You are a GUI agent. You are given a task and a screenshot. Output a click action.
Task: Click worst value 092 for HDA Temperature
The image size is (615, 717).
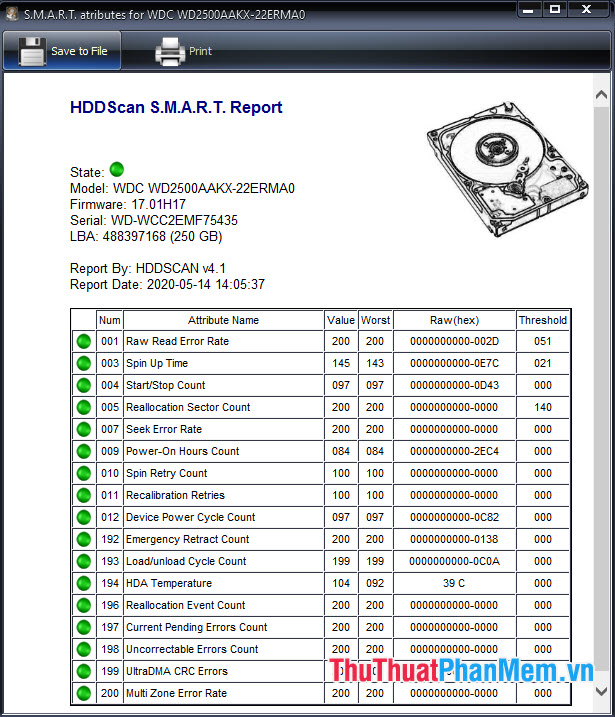click(375, 583)
